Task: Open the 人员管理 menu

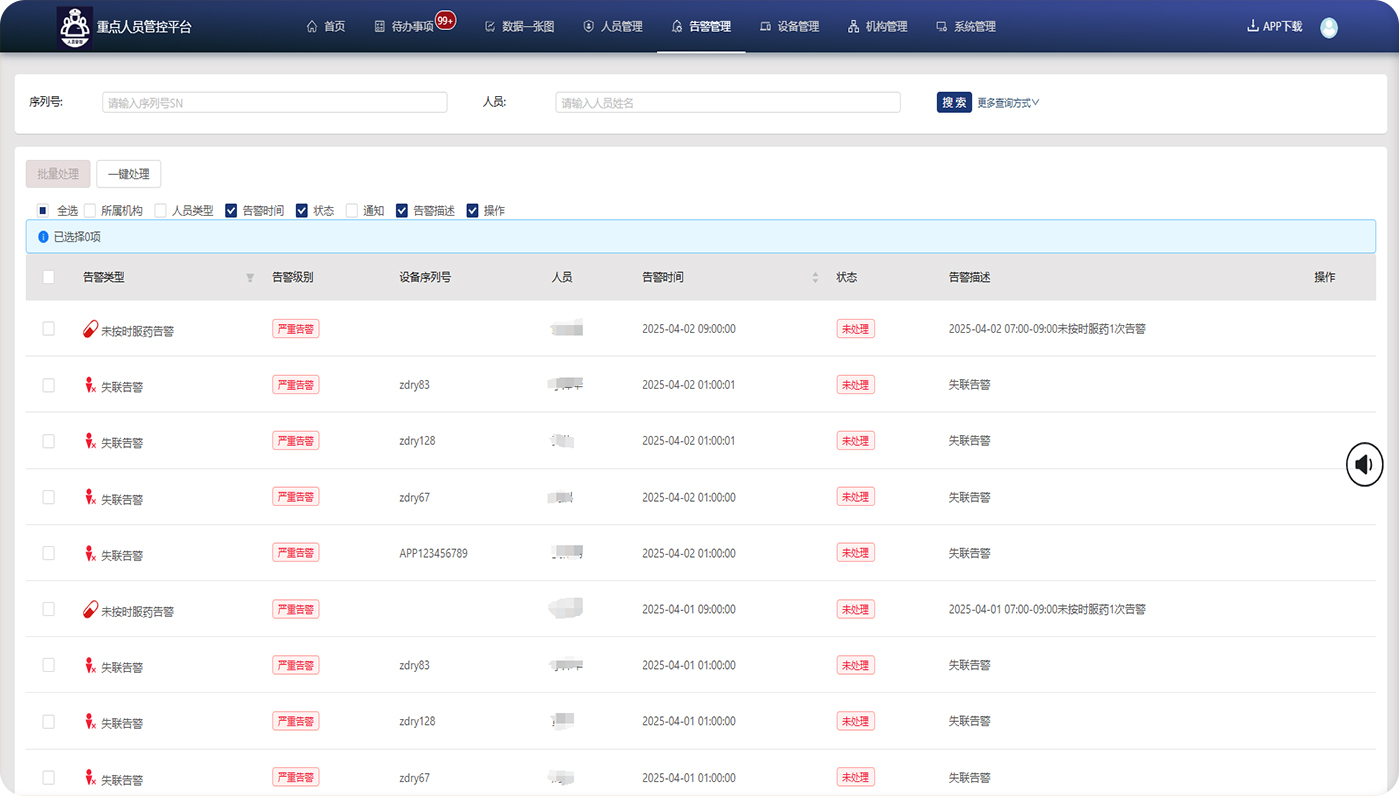Action: [613, 27]
